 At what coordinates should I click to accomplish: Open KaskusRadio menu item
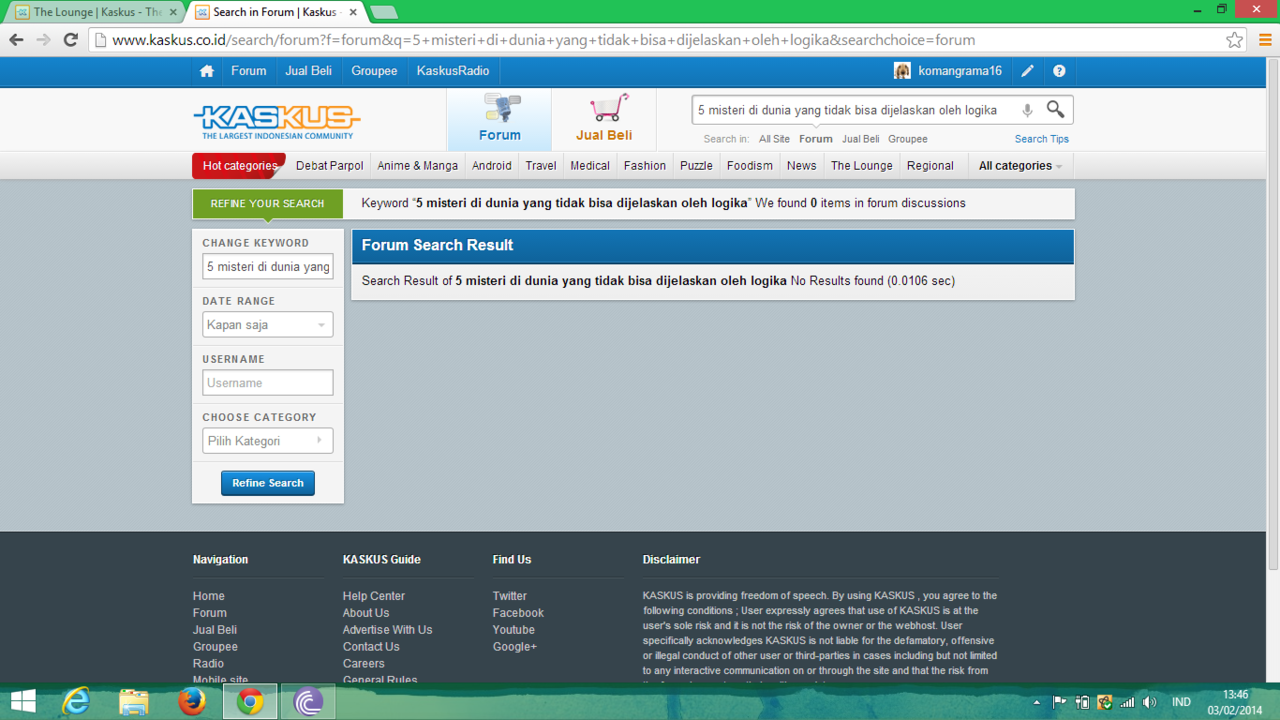point(453,71)
